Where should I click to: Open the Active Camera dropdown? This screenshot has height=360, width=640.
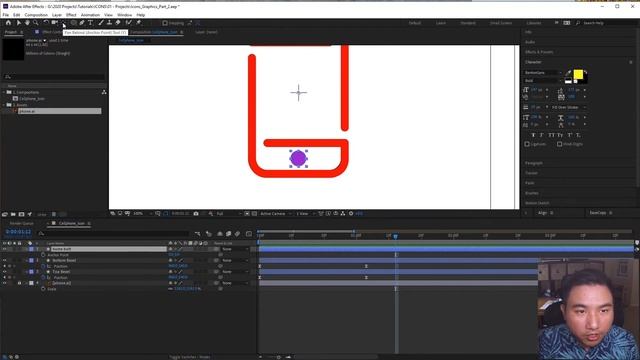click(276, 213)
